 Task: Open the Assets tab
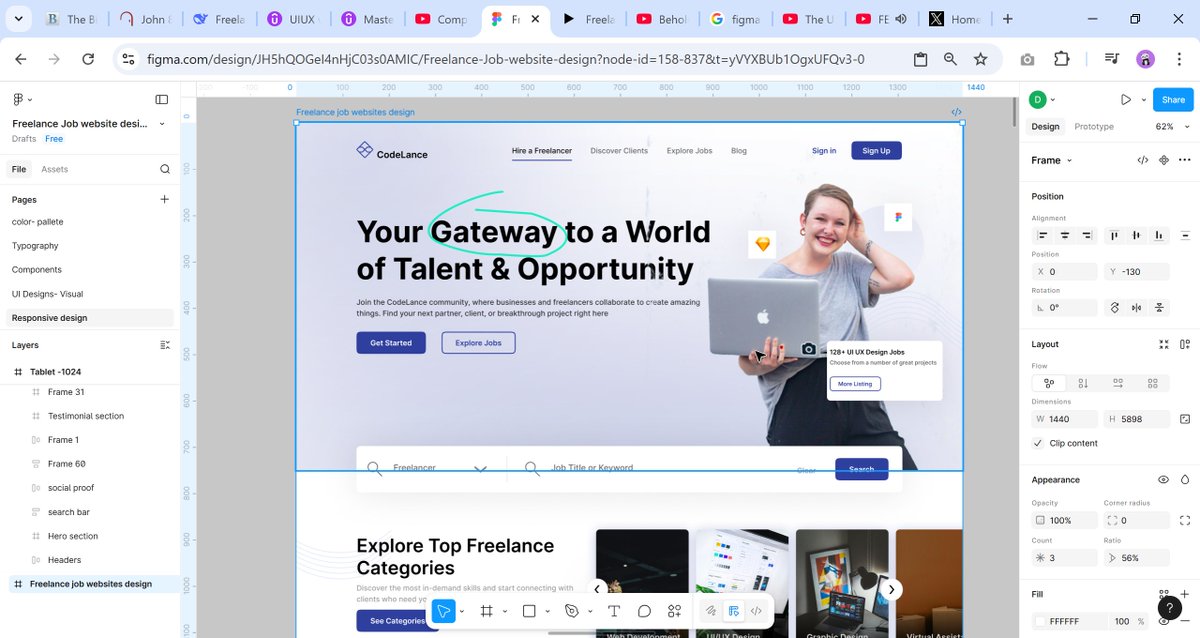(x=54, y=169)
